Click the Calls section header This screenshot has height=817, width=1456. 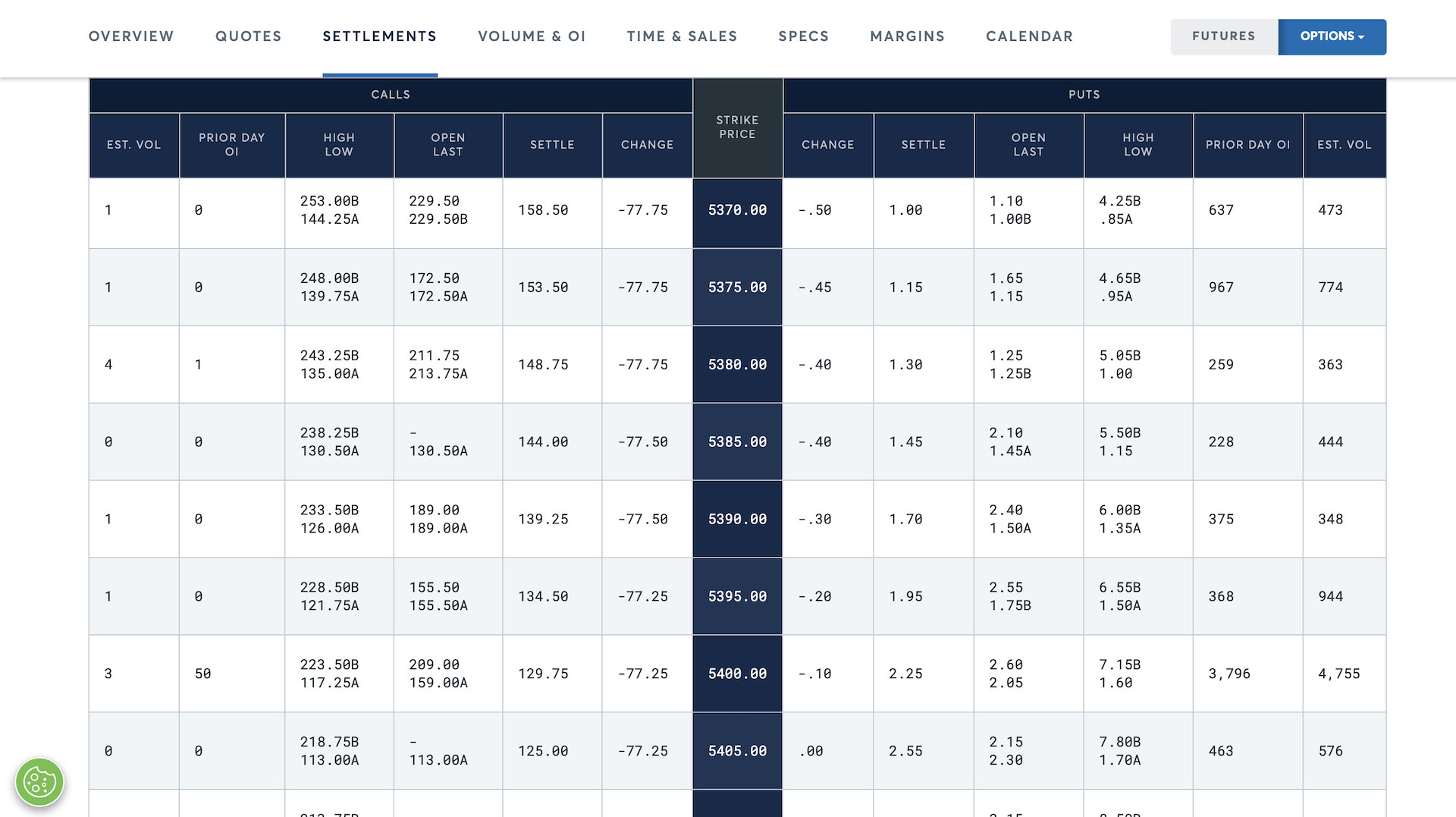[391, 95]
